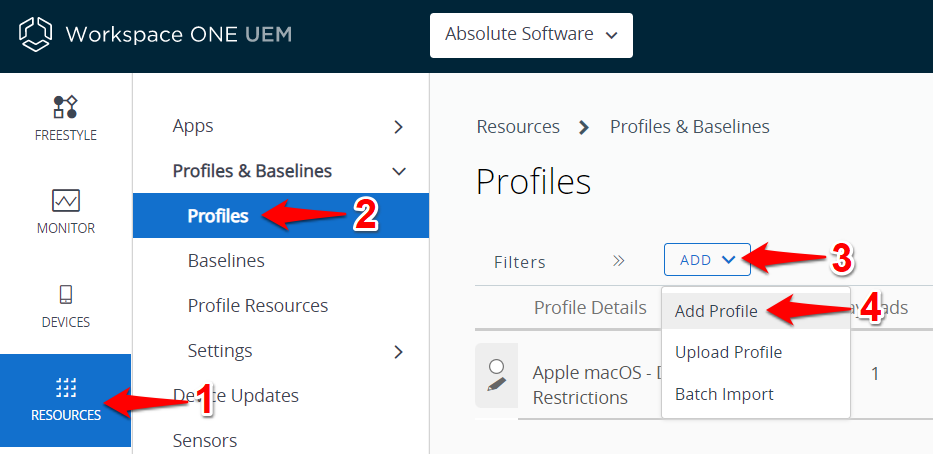This screenshot has width=933, height=454.
Task: Open the Apple macOS Restrictions profile name
Action: 597,384
